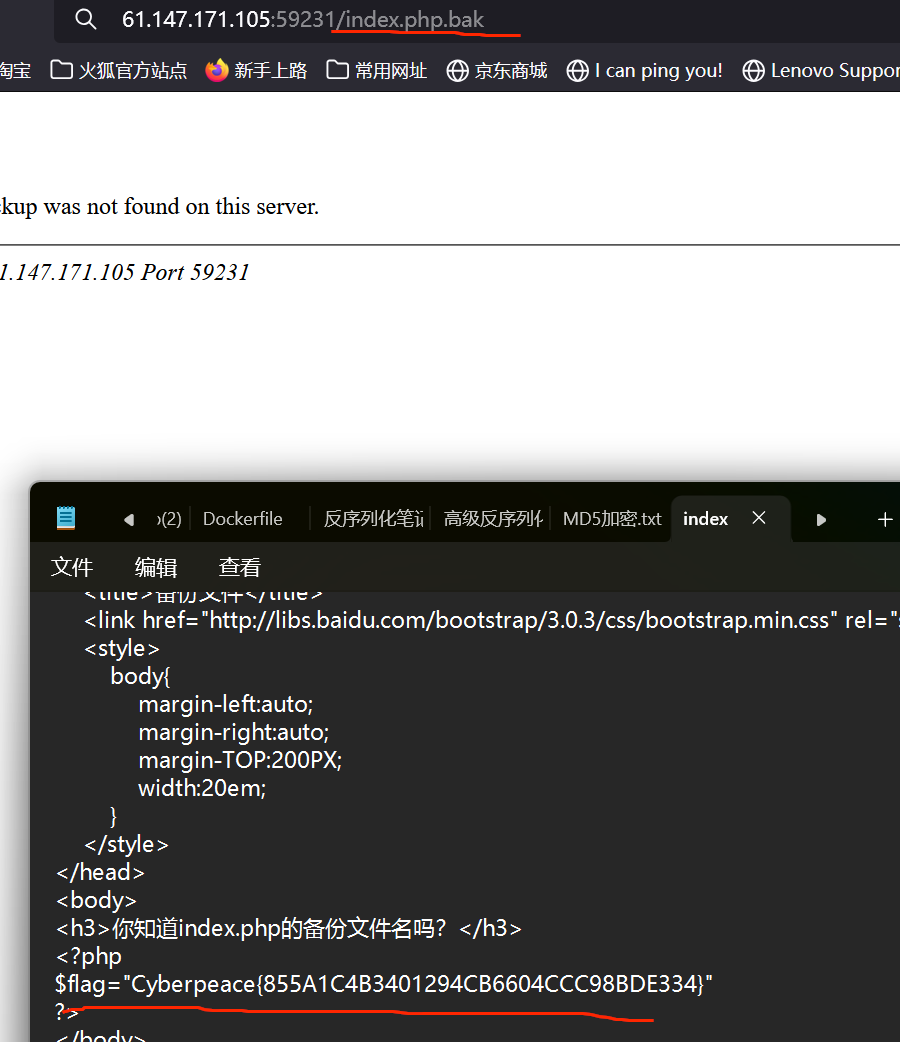Screen dimensions: 900x1042
Task: Select the MD5加密.txt tab
Action: point(611,519)
